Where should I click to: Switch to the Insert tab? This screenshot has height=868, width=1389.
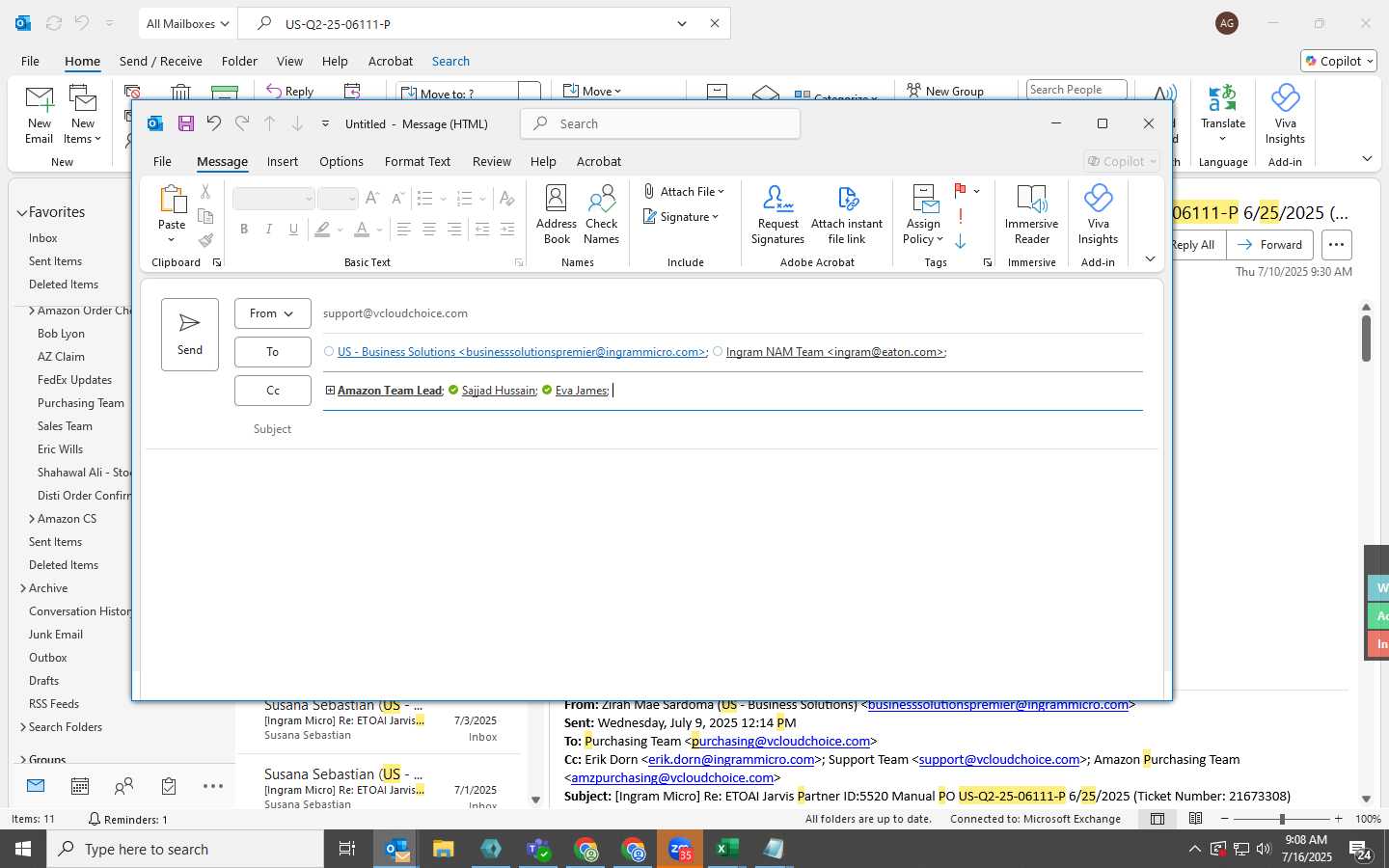[x=283, y=162]
